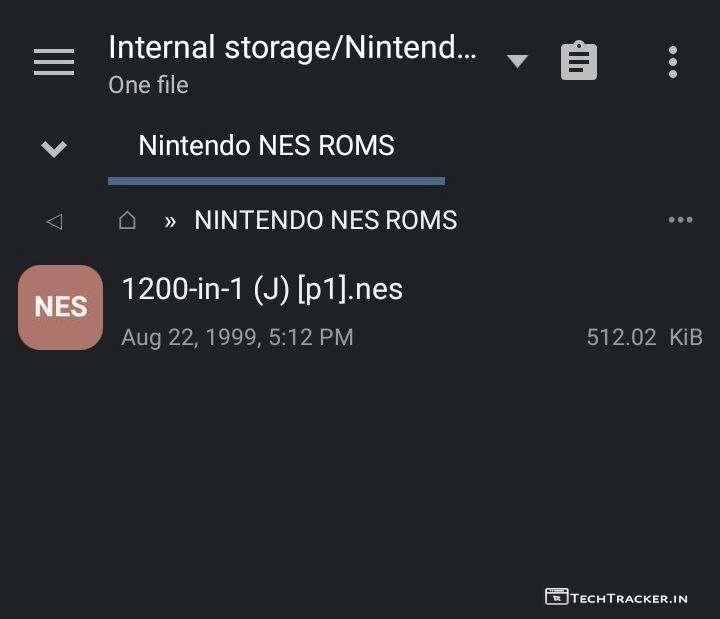
Task: Click the Internal storage/Nintend... path title
Action: pos(292,47)
